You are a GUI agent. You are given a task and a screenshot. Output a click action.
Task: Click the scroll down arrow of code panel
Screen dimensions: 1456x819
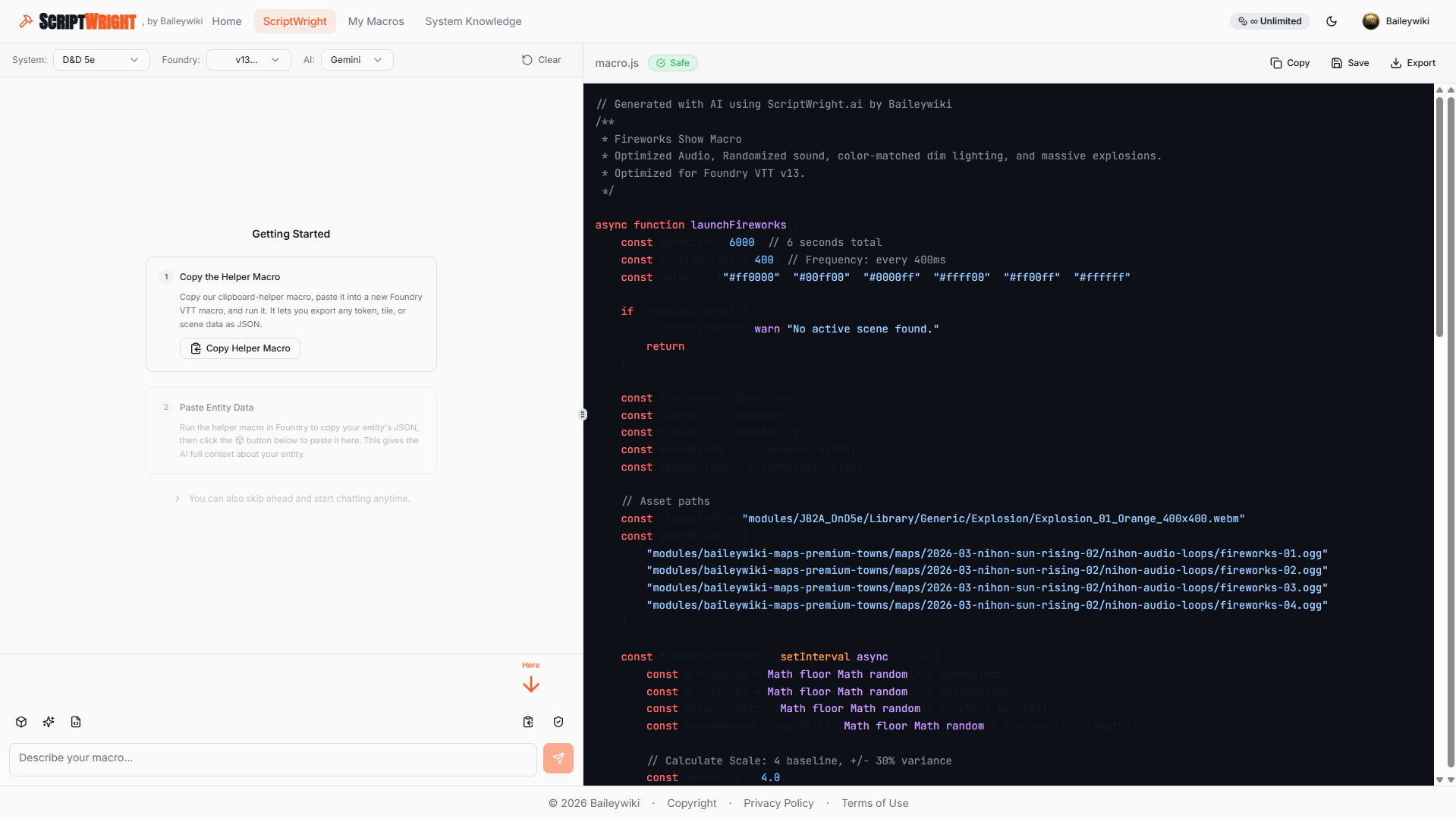(1439, 780)
